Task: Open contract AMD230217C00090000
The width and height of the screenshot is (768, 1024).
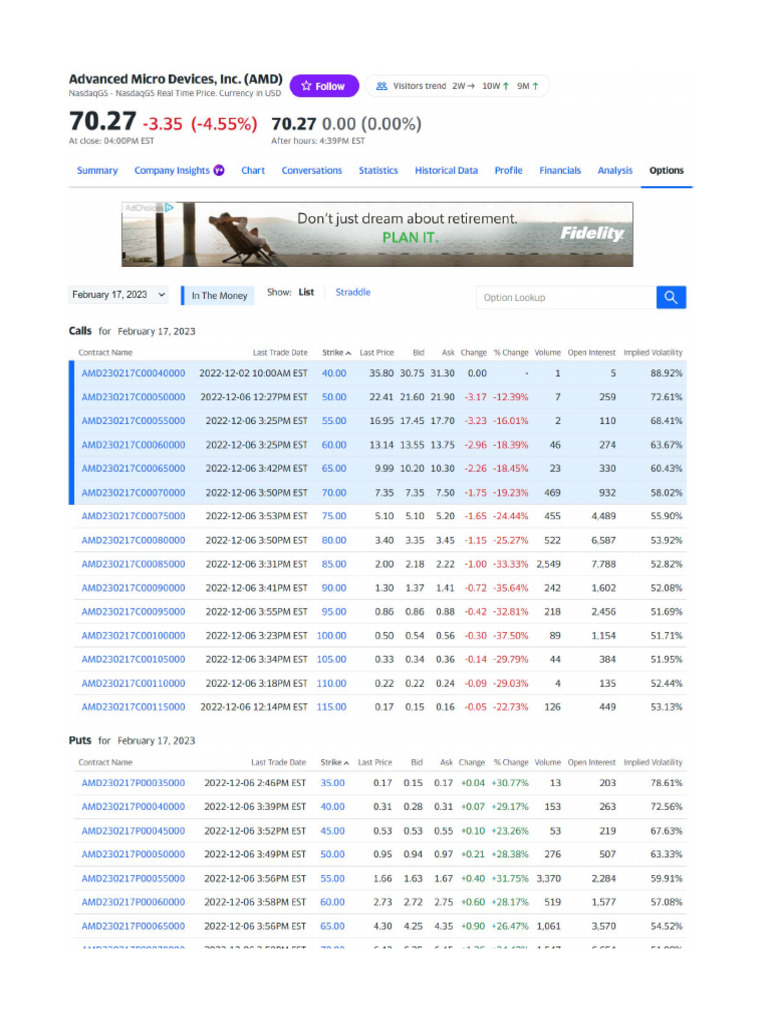Action: click(x=133, y=588)
